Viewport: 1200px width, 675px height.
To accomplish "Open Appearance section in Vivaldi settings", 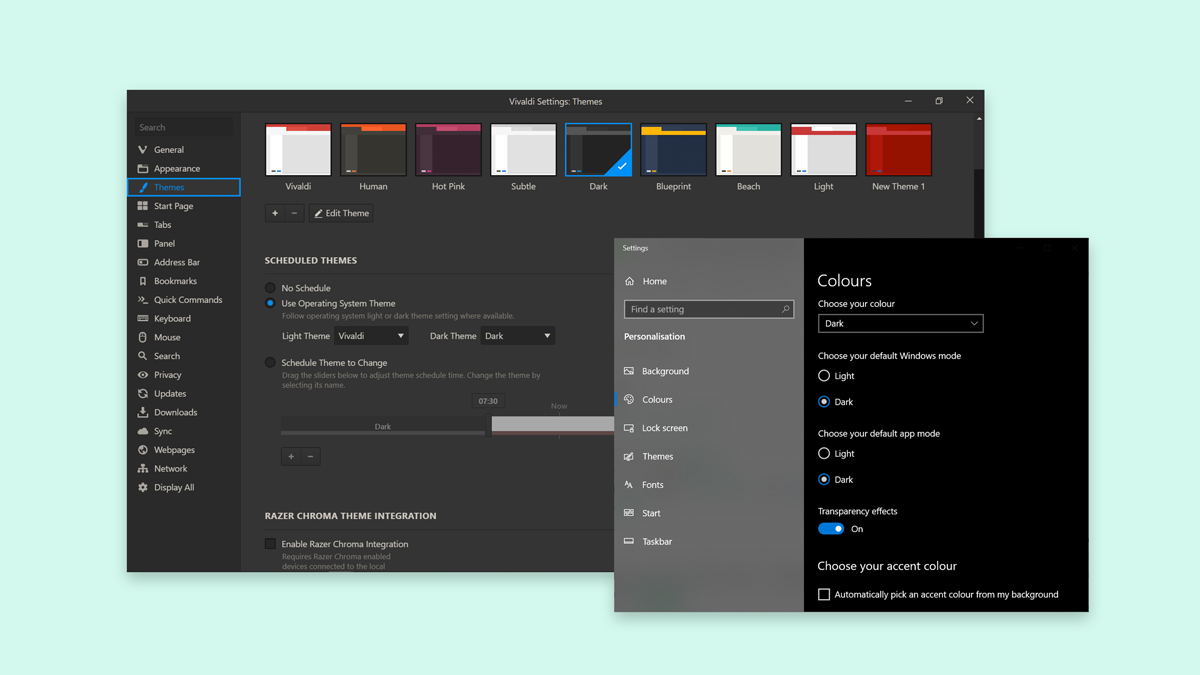I will click(x=184, y=169).
